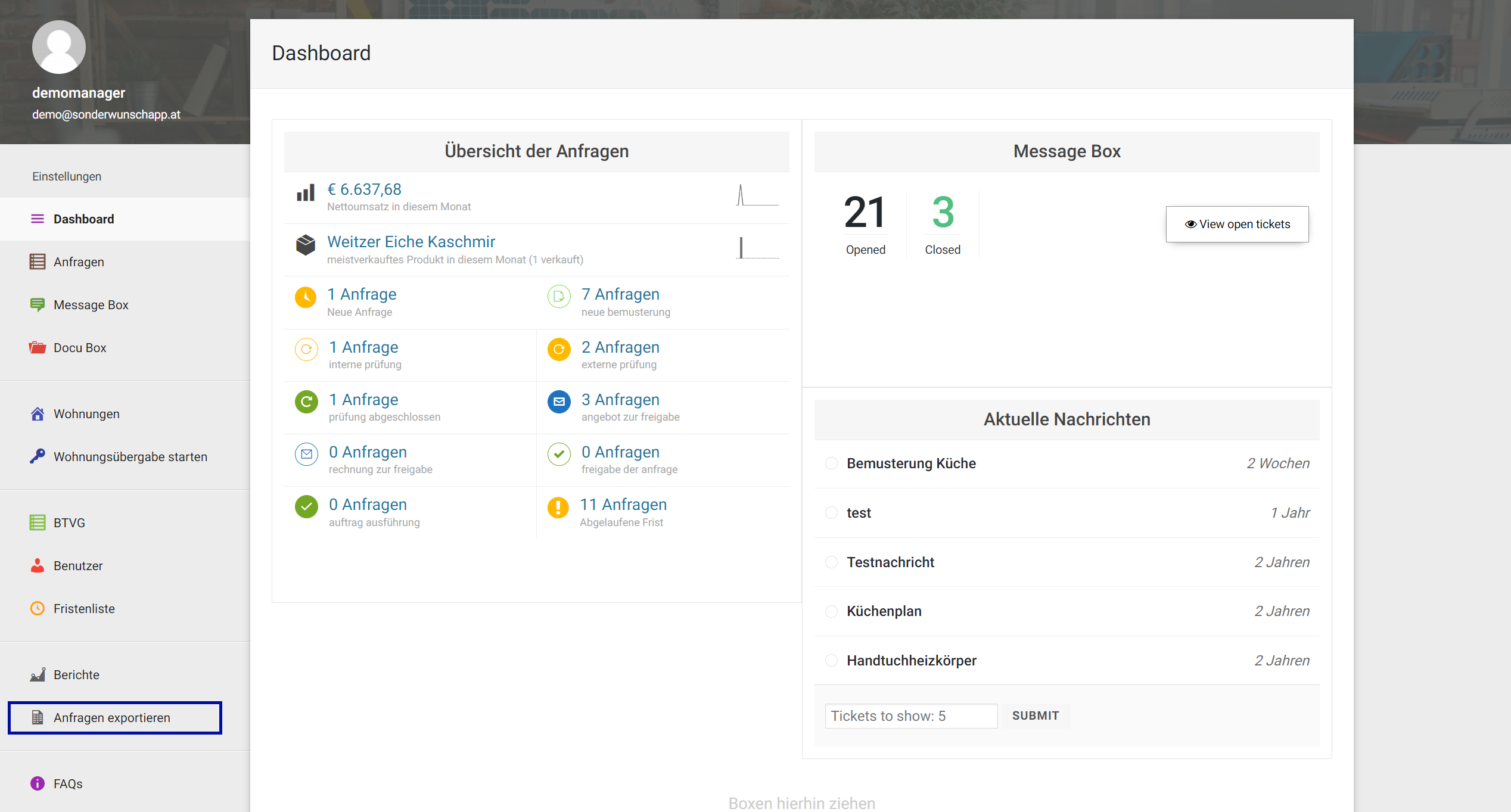Image resolution: width=1511 pixels, height=812 pixels.
Task: Click the Dashboard hamburger icon in sidebar
Action: [38, 219]
